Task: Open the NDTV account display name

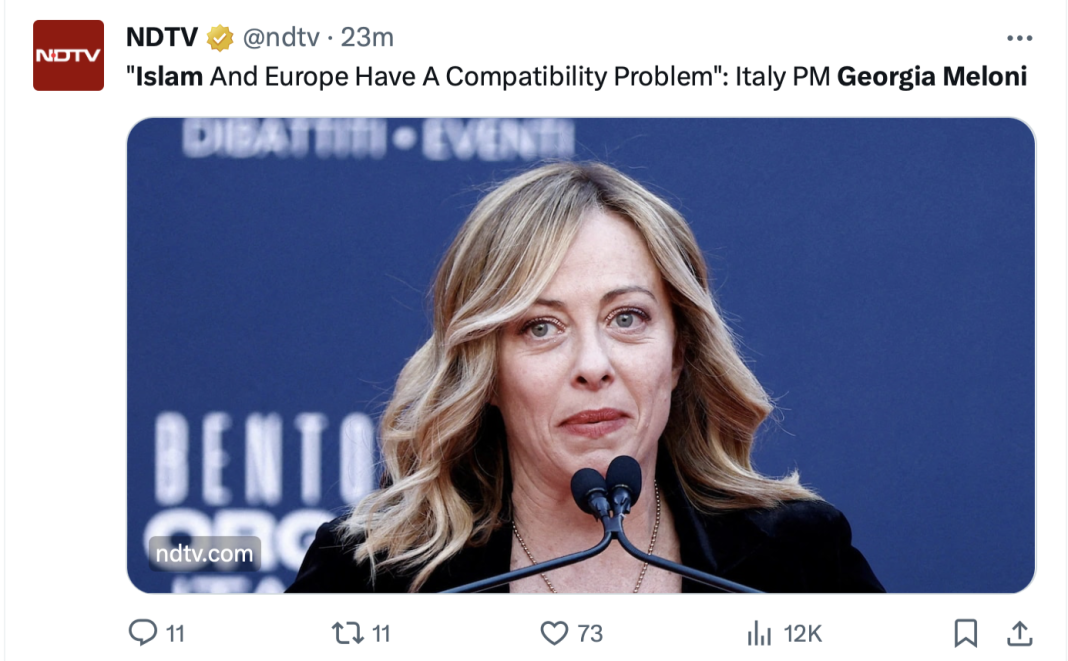Action: point(162,38)
